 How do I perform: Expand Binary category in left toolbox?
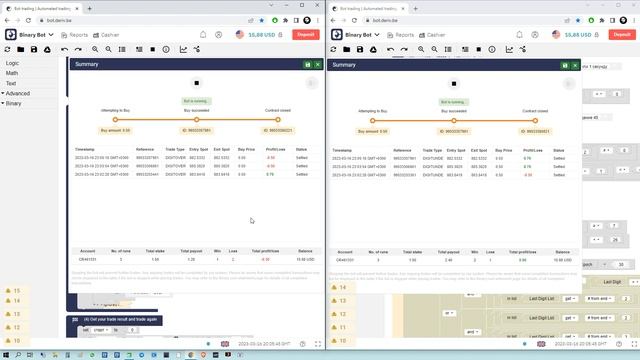11,104
